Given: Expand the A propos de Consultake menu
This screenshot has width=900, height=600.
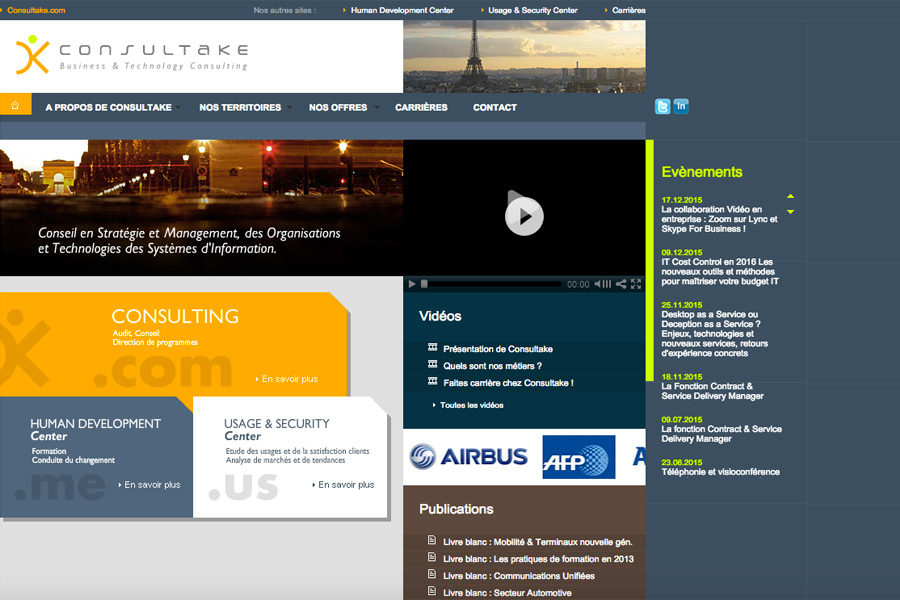Looking at the screenshot, I should 112,107.
